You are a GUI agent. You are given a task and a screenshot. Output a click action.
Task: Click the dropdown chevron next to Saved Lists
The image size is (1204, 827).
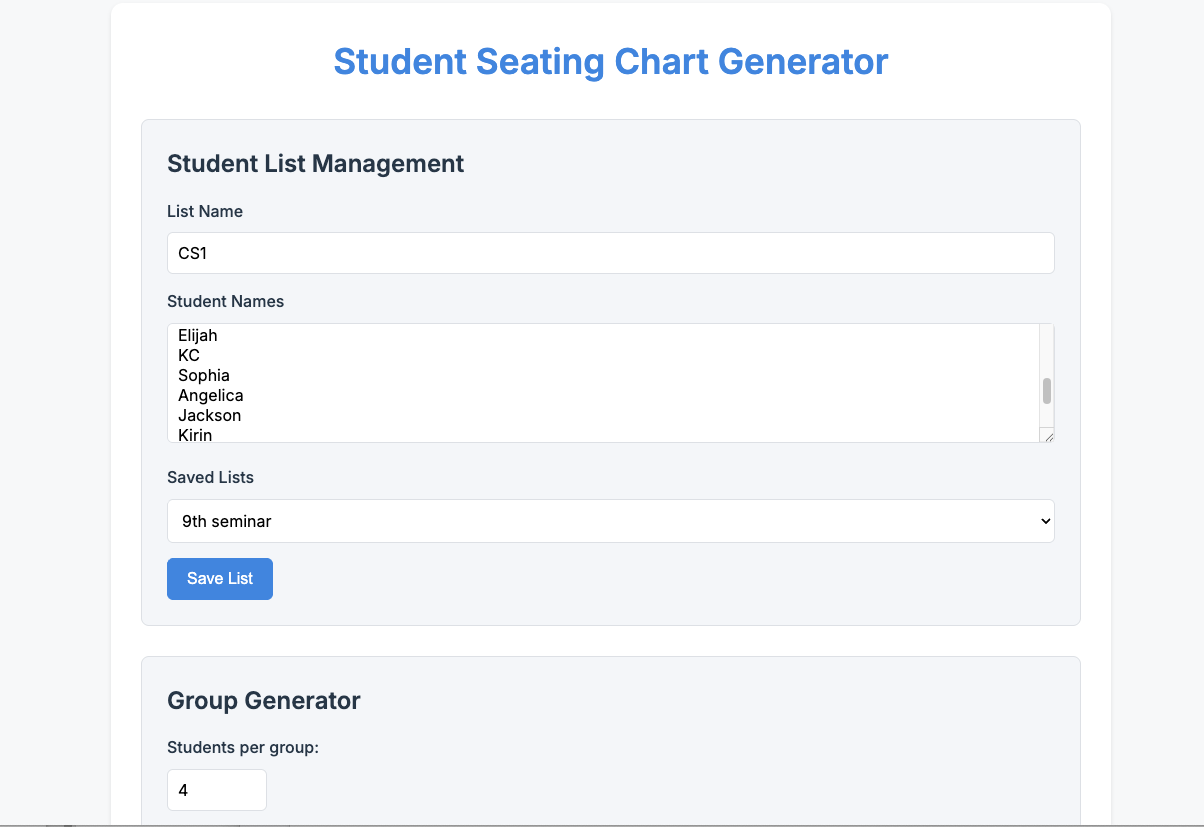point(1043,521)
